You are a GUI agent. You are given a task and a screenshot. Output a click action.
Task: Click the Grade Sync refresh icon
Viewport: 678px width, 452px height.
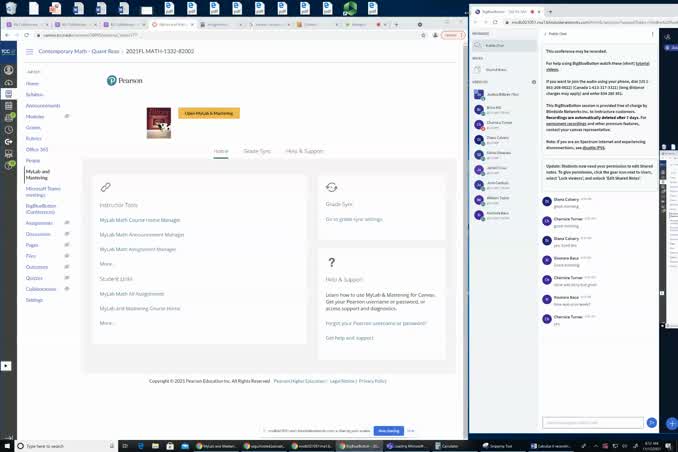(332, 187)
